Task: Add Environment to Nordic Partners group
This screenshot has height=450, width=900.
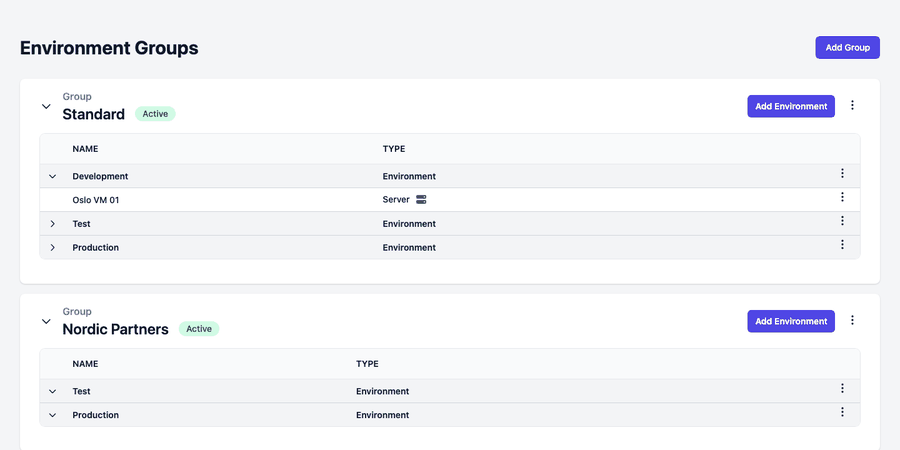Action: [x=791, y=321]
